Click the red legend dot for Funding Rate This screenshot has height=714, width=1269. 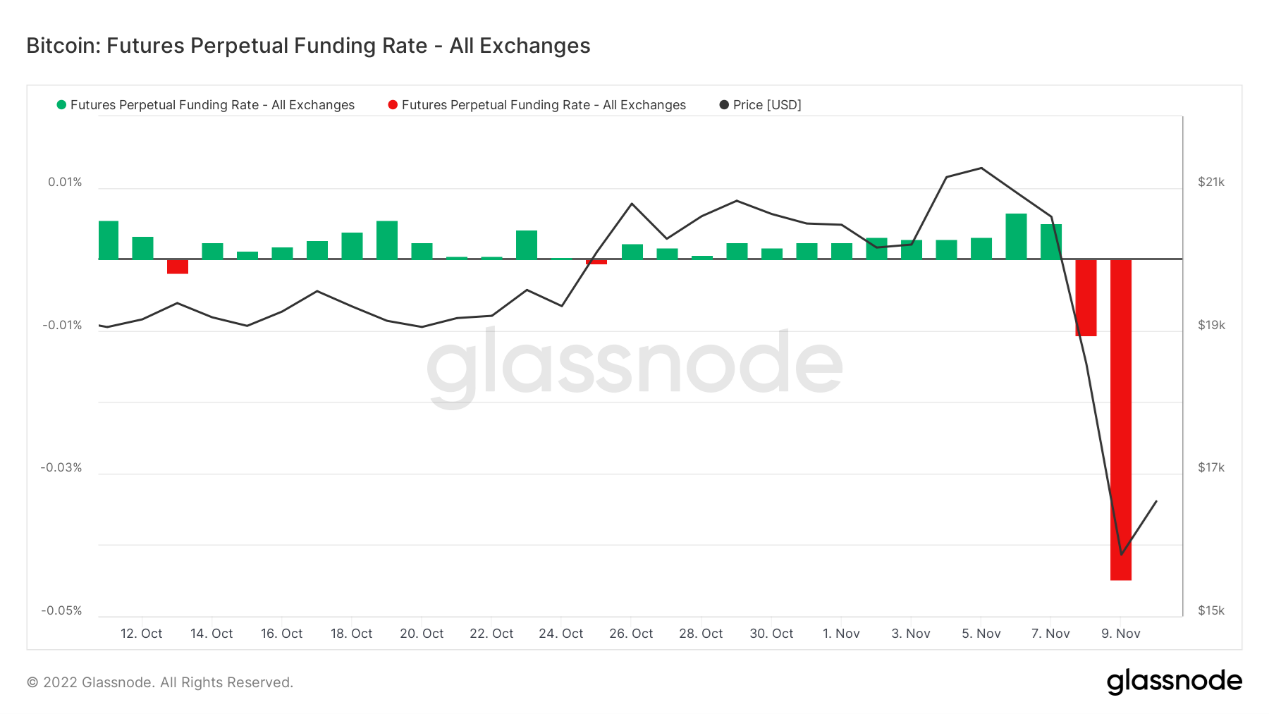click(x=393, y=105)
